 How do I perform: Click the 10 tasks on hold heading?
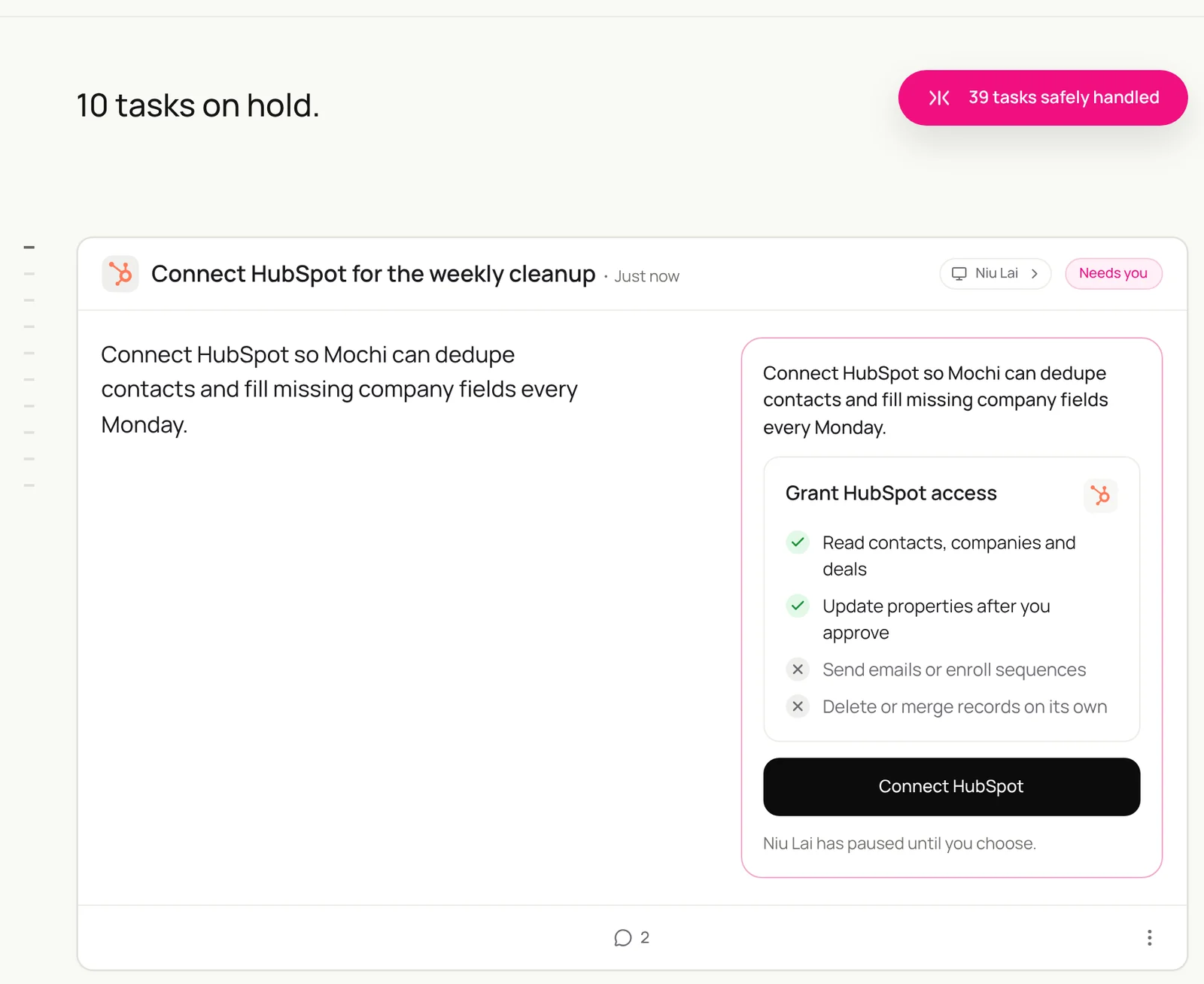click(198, 105)
